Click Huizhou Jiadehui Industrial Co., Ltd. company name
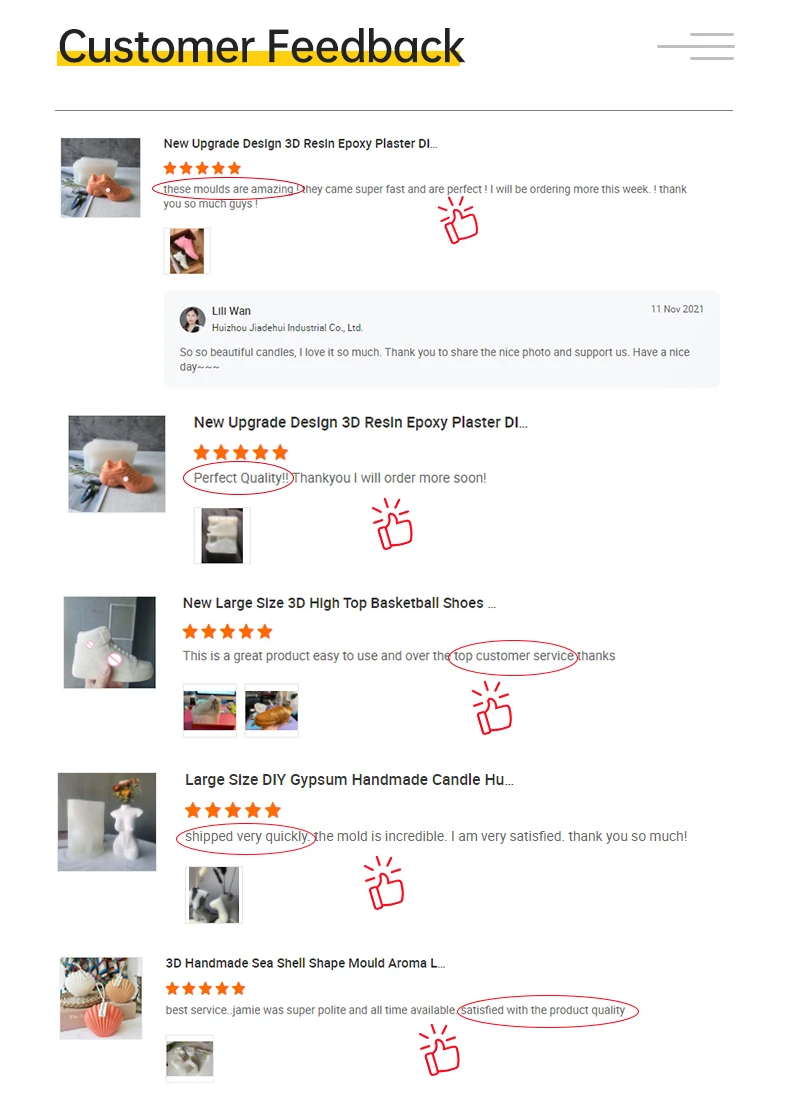 pyautogui.click(x=287, y=327)
